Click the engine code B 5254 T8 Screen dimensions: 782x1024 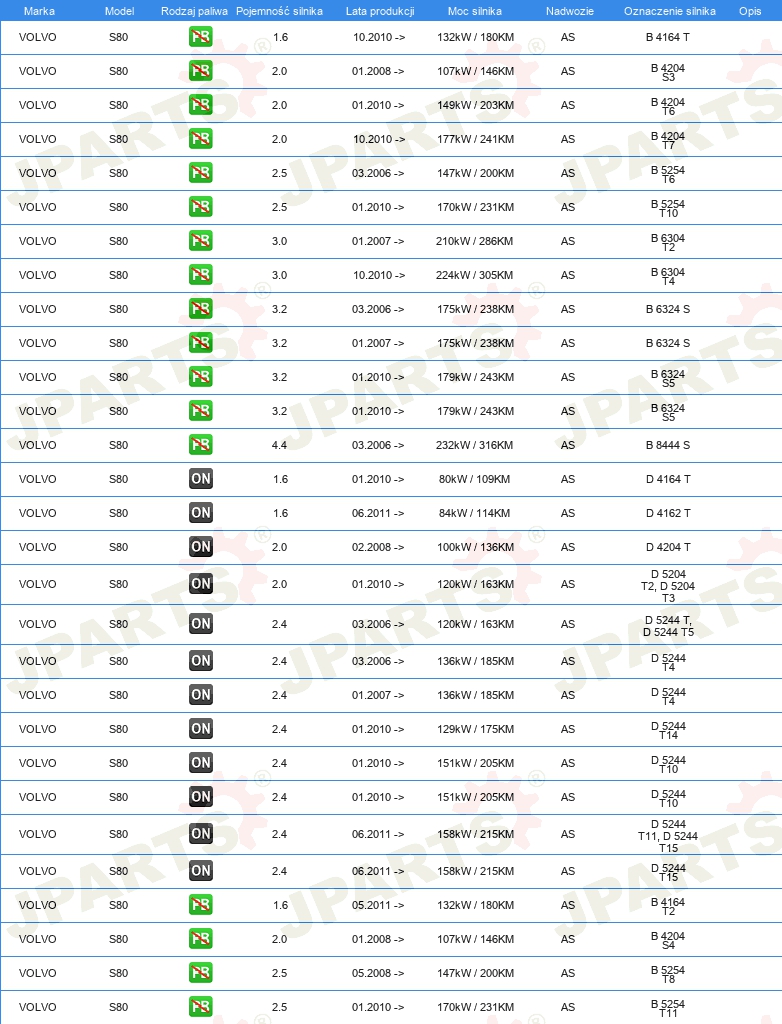click(668, 974)
